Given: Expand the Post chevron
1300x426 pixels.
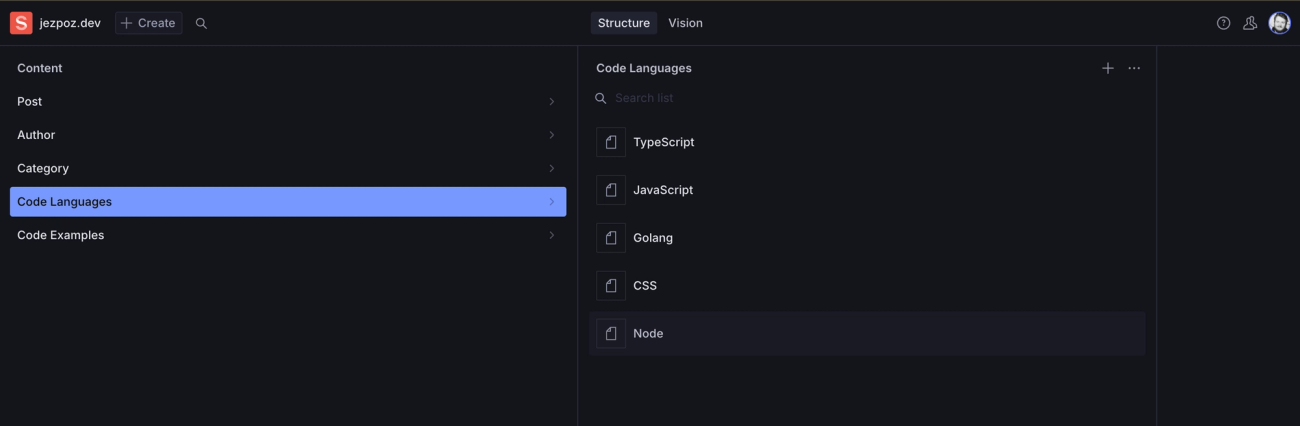Looking at the screenshot, I should point(551,102).
